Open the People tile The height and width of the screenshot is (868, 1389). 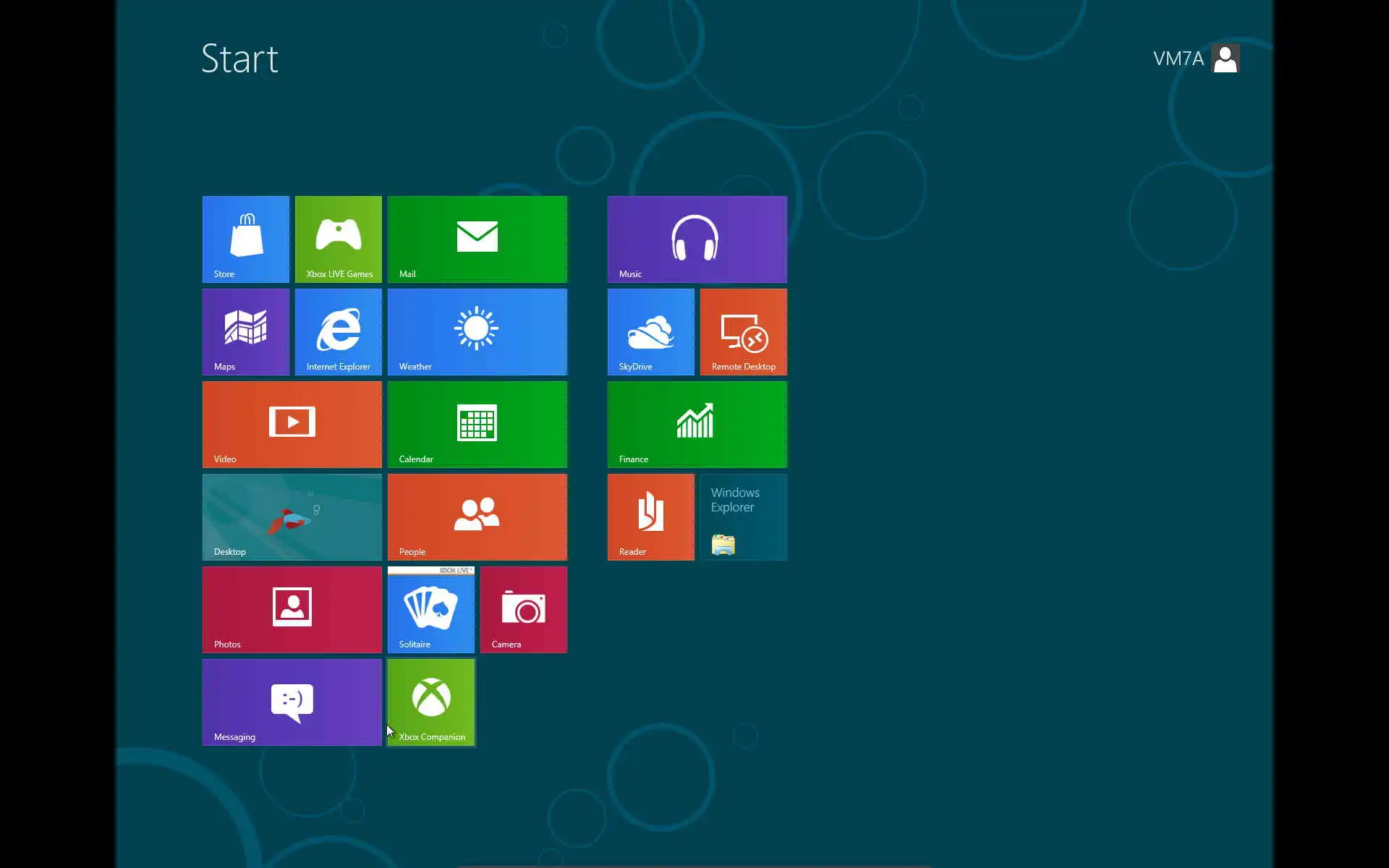click(477, 516)
